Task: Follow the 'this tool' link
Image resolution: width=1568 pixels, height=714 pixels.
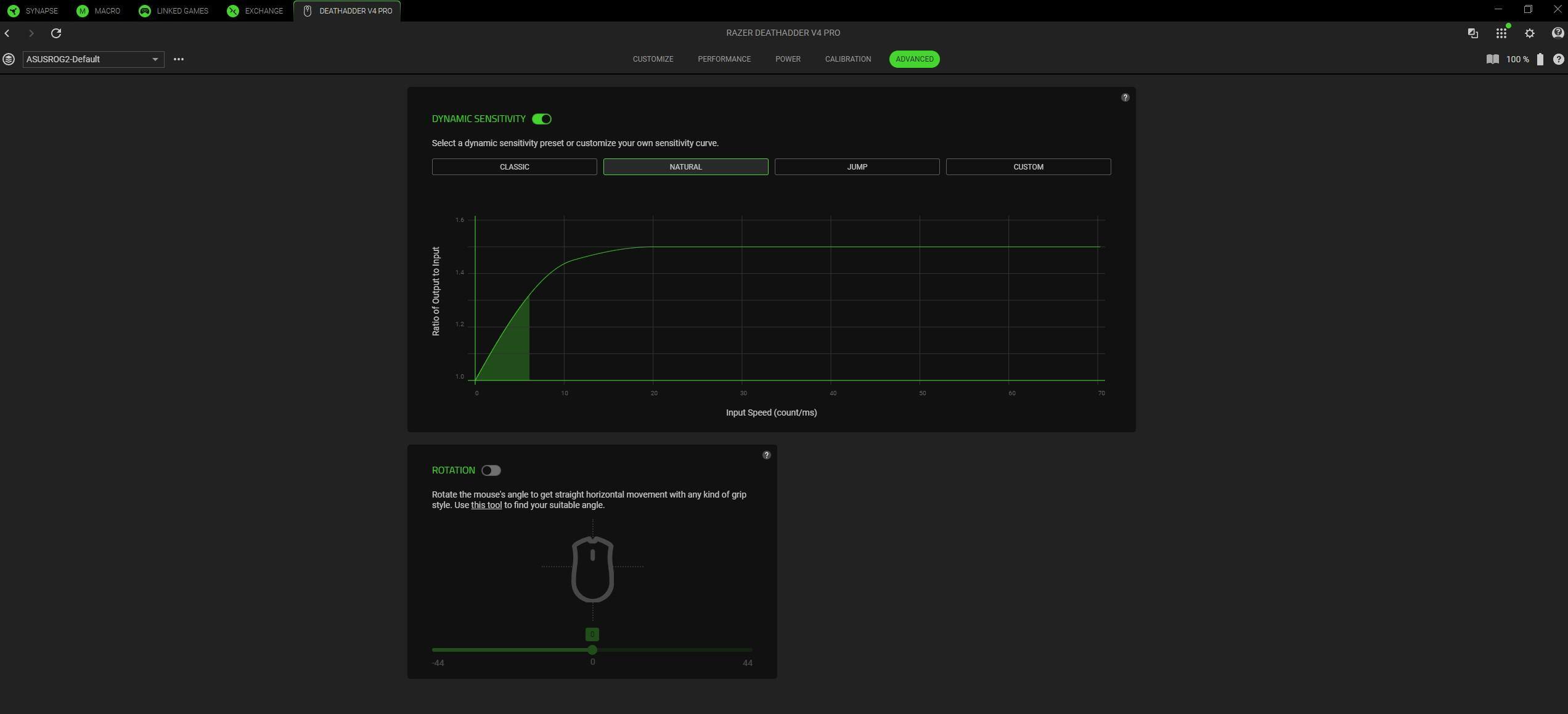Action: click(486, 505)
